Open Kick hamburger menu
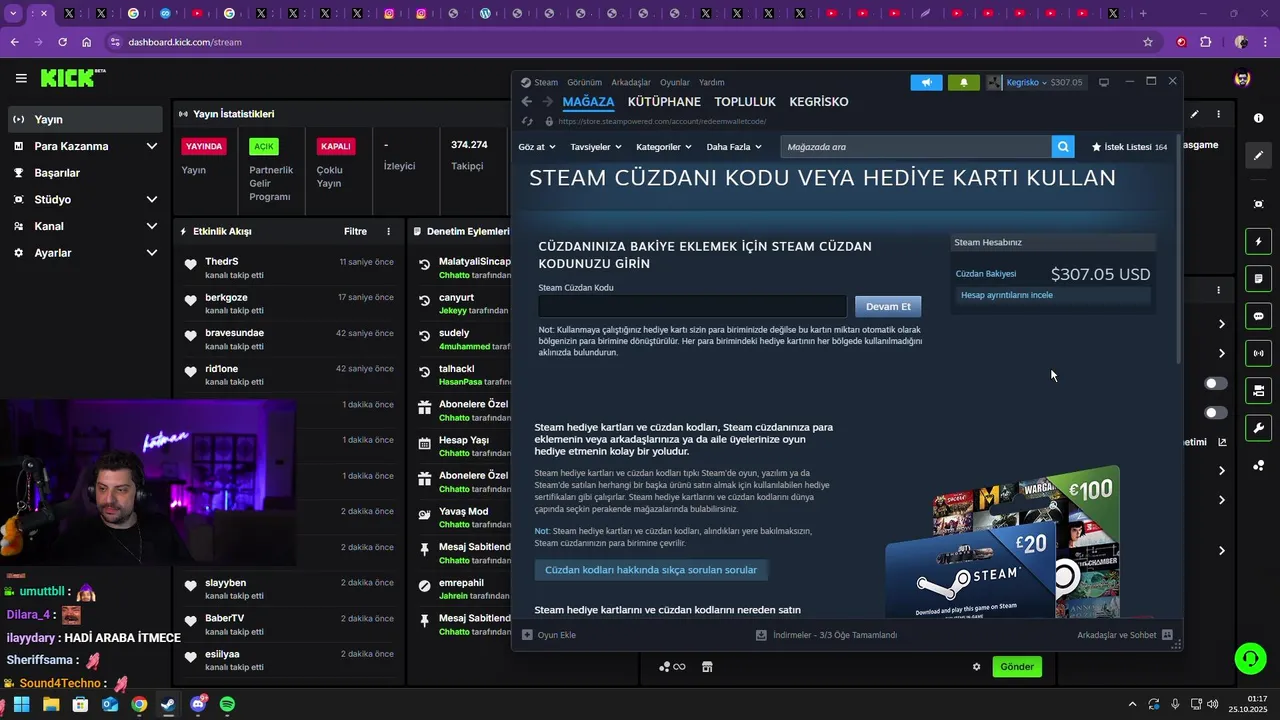1280x720 pixels. [x=21, y=78]
